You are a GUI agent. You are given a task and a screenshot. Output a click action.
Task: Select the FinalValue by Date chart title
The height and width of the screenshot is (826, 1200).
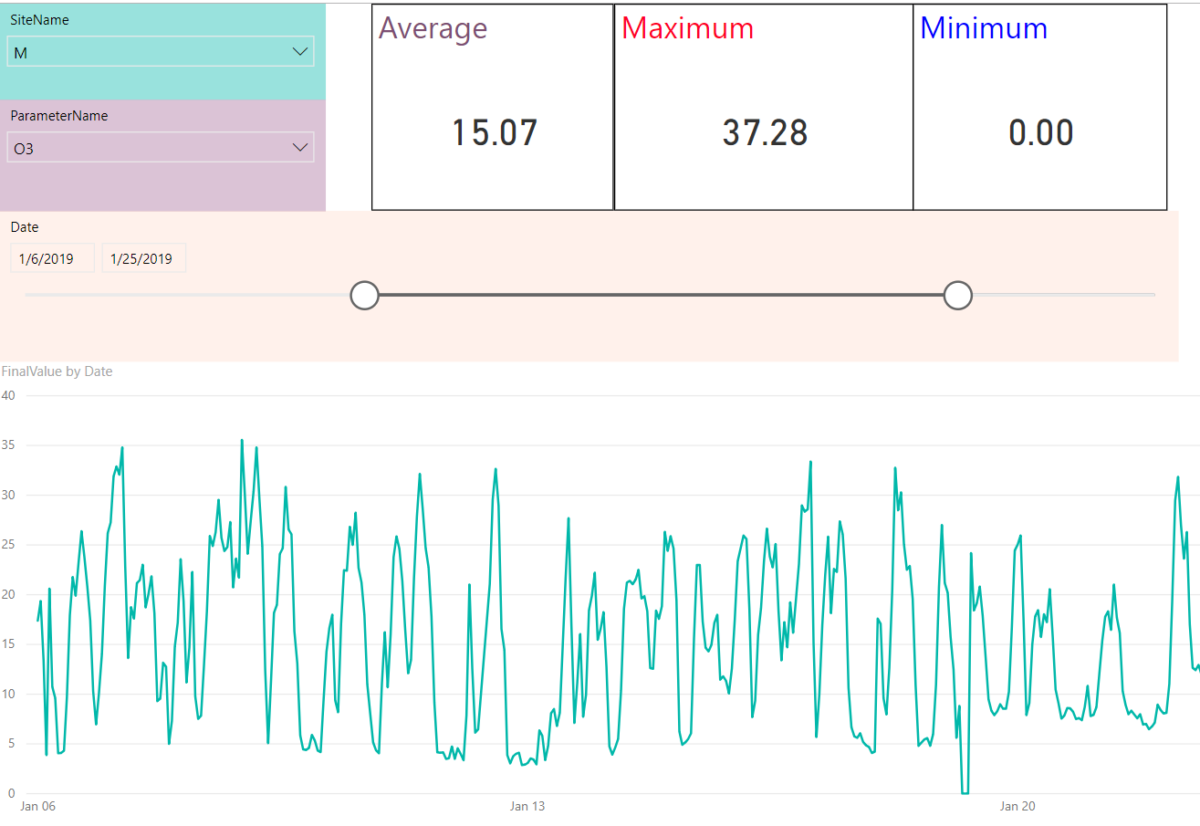click(x=56, y=371)
